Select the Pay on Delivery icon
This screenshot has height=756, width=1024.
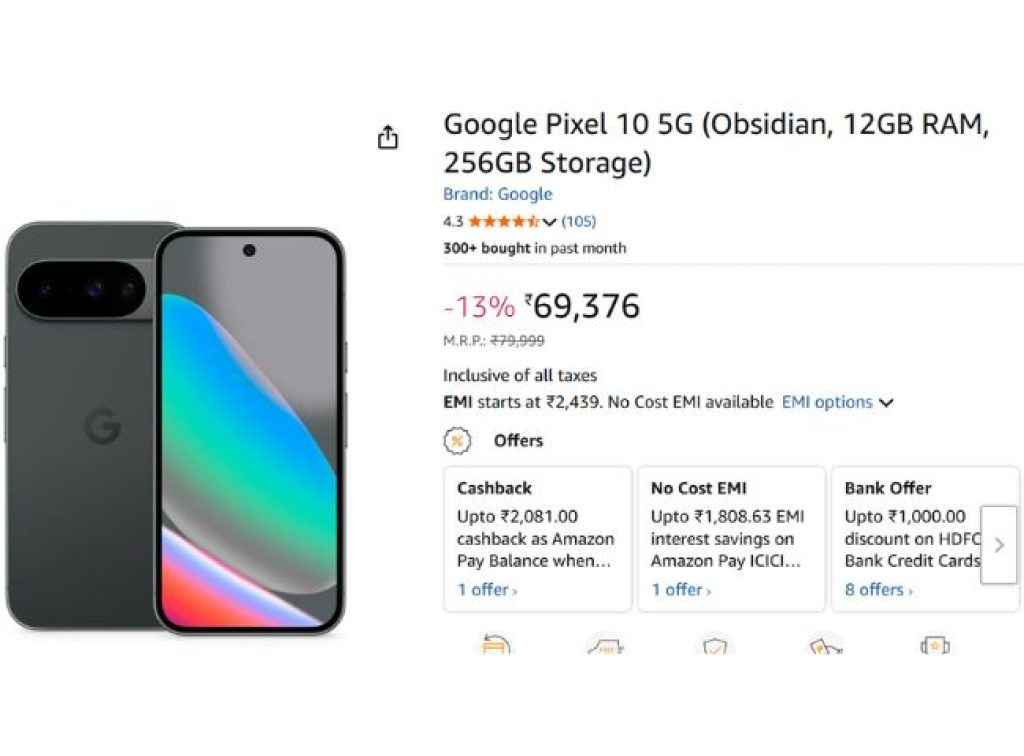pos(825,645)
